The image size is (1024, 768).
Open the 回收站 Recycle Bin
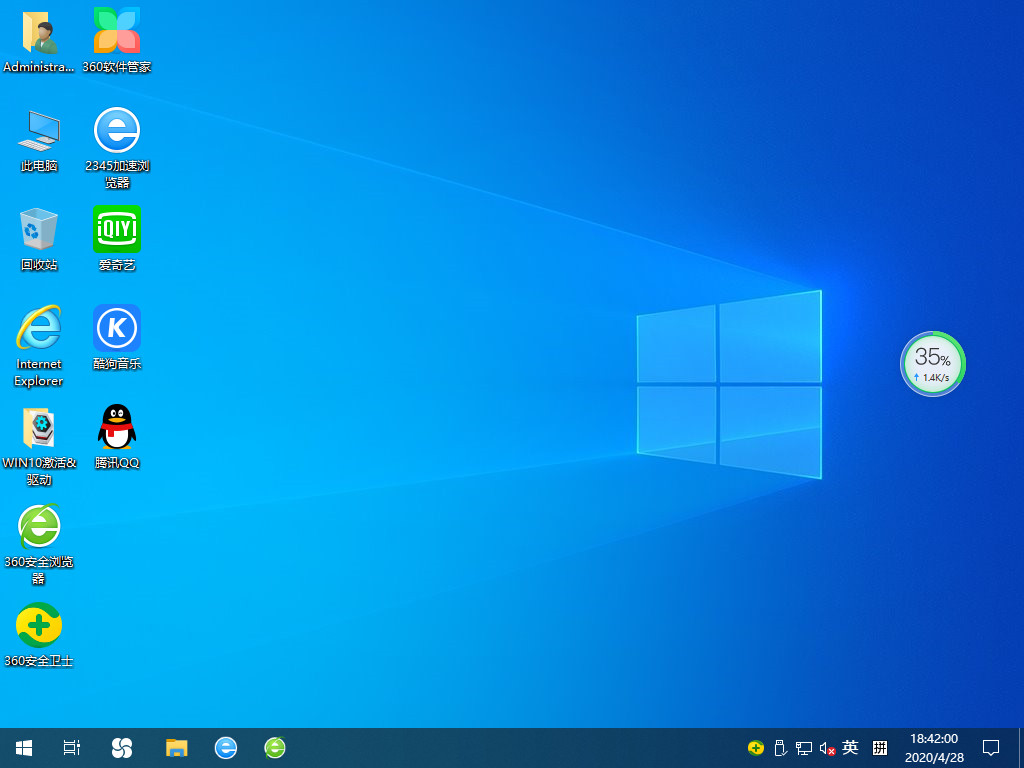pyautogui.click(x=39, y=230)
